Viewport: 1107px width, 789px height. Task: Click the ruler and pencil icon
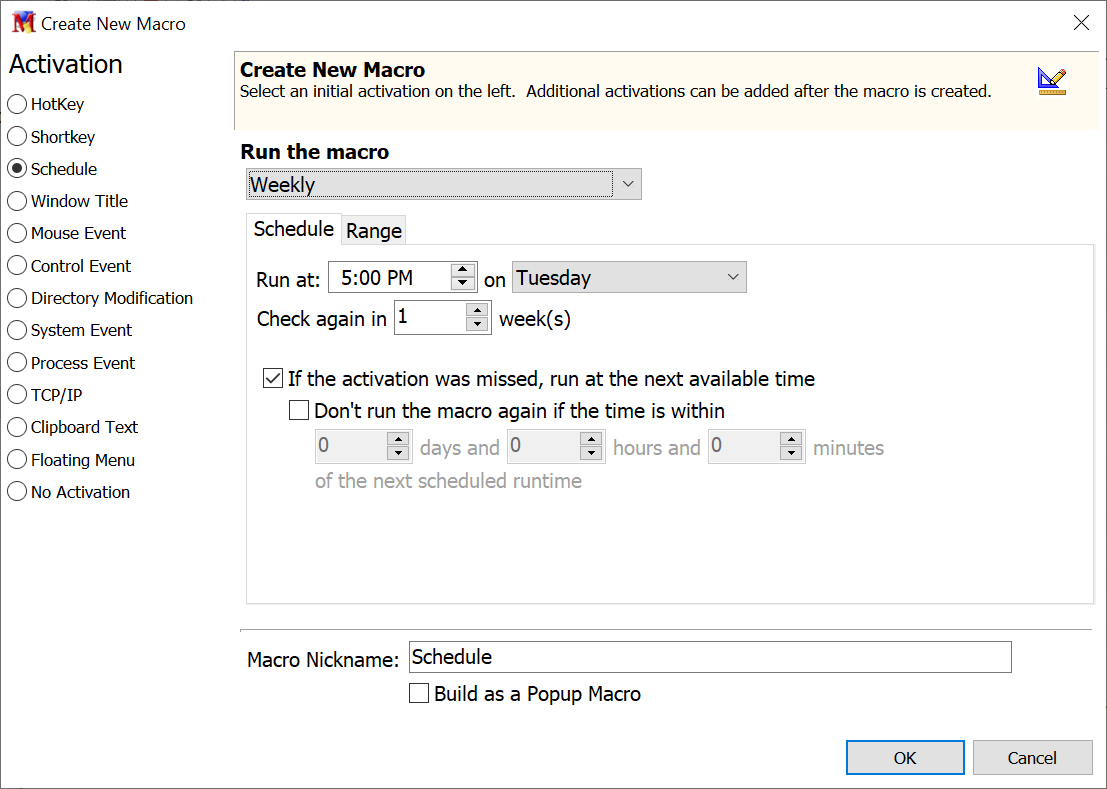pyautogui.click(x=1051, y=81)
